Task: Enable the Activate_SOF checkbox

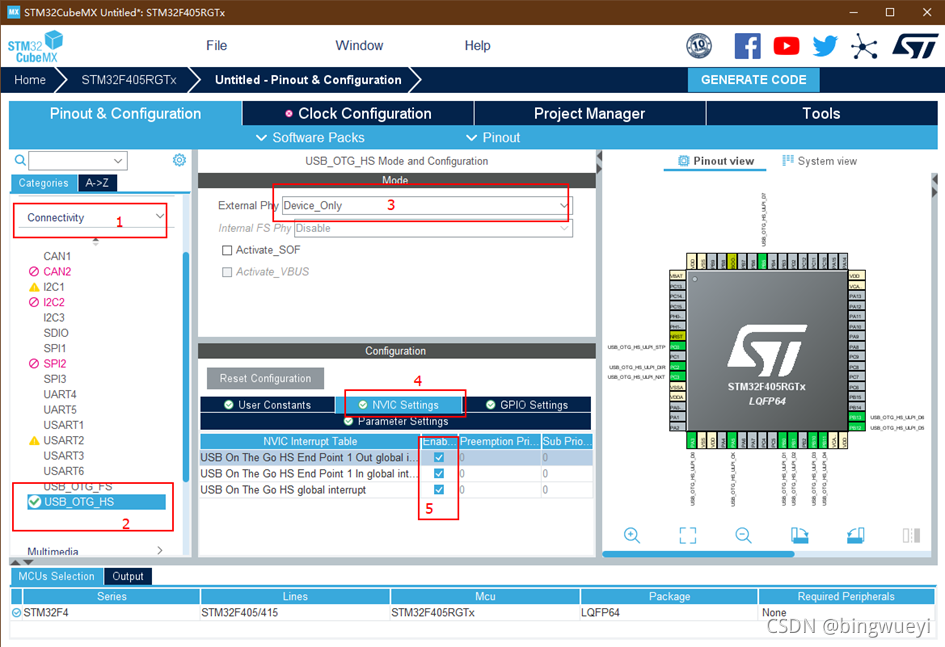Action: [227, 250]
